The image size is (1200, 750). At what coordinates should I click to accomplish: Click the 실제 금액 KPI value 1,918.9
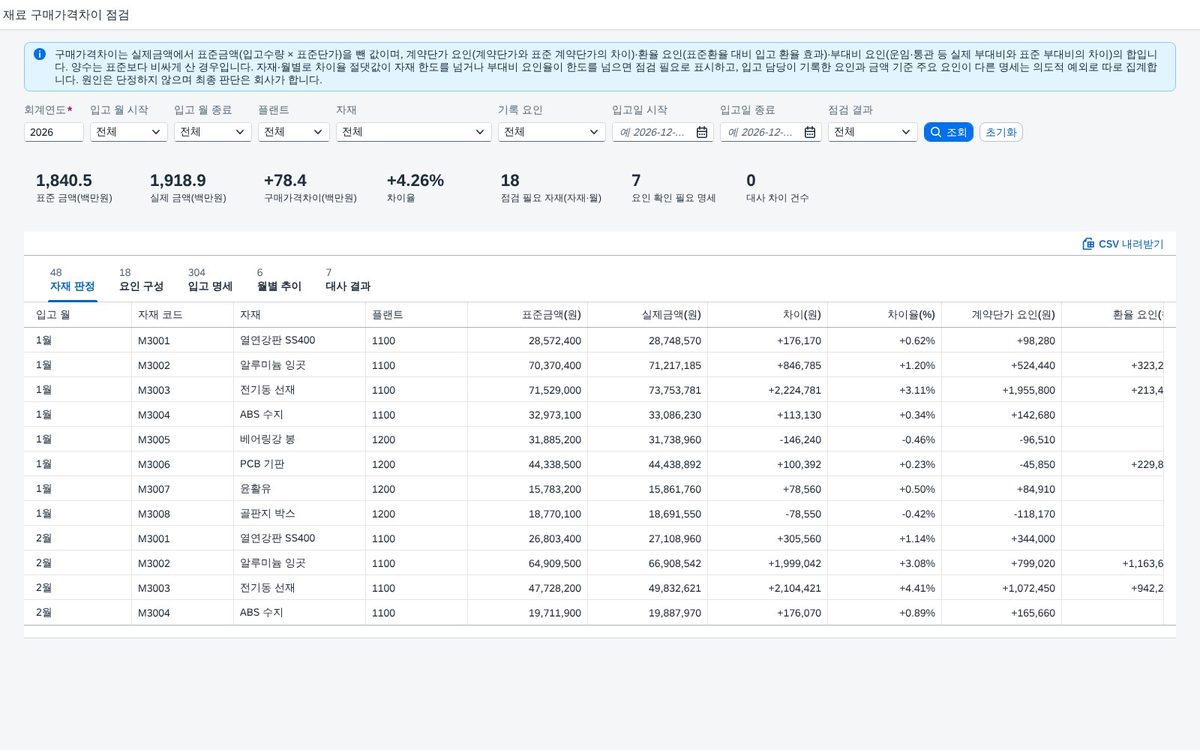click(x=178, y=181)
